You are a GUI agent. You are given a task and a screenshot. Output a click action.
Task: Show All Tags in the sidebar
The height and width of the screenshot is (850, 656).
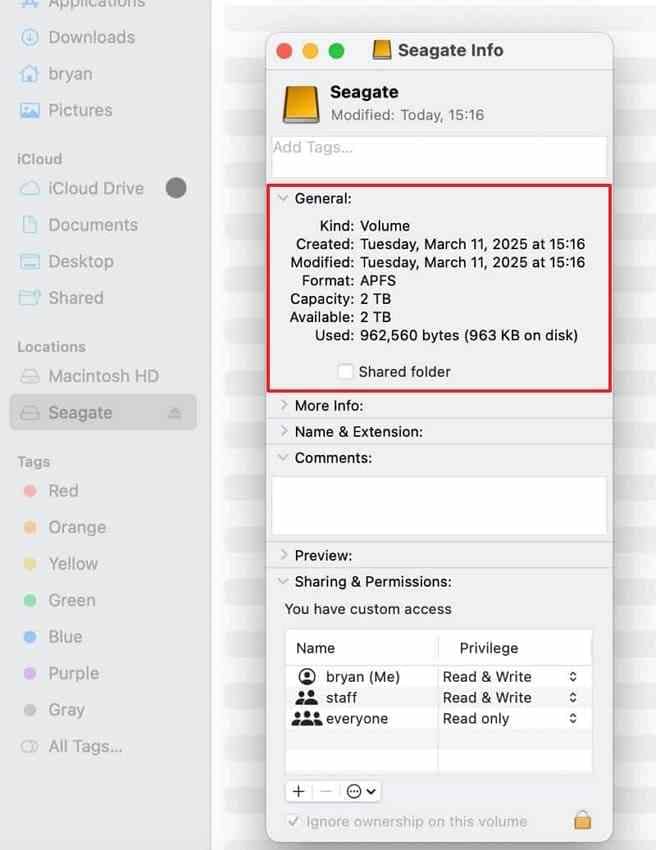pos(85,746)
